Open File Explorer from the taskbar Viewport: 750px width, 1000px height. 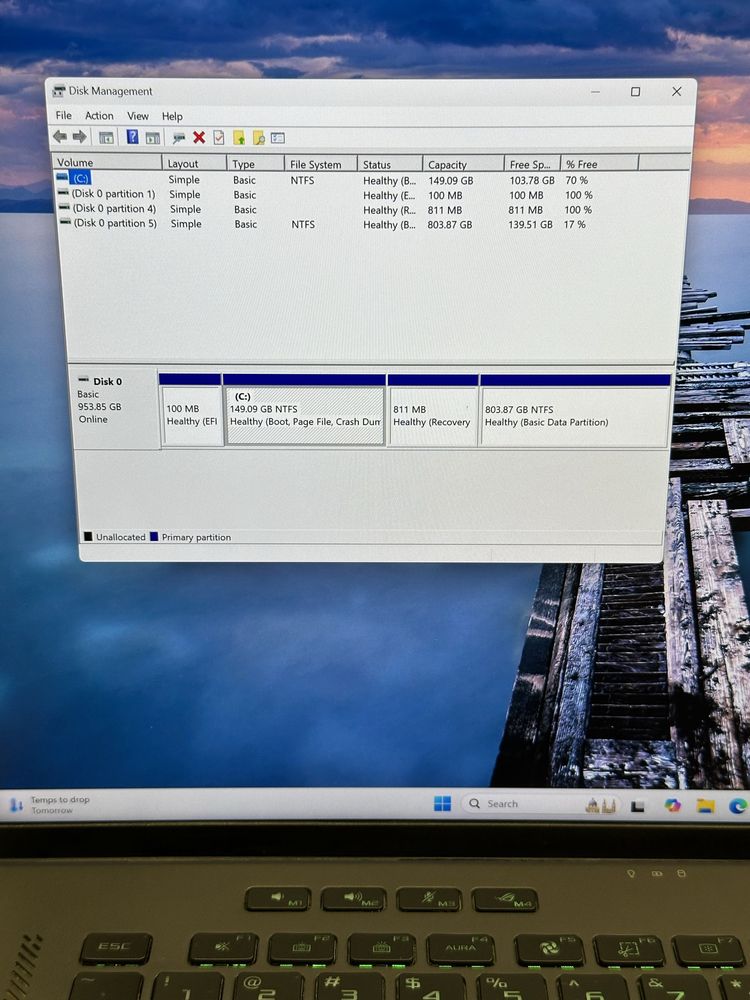705,806
